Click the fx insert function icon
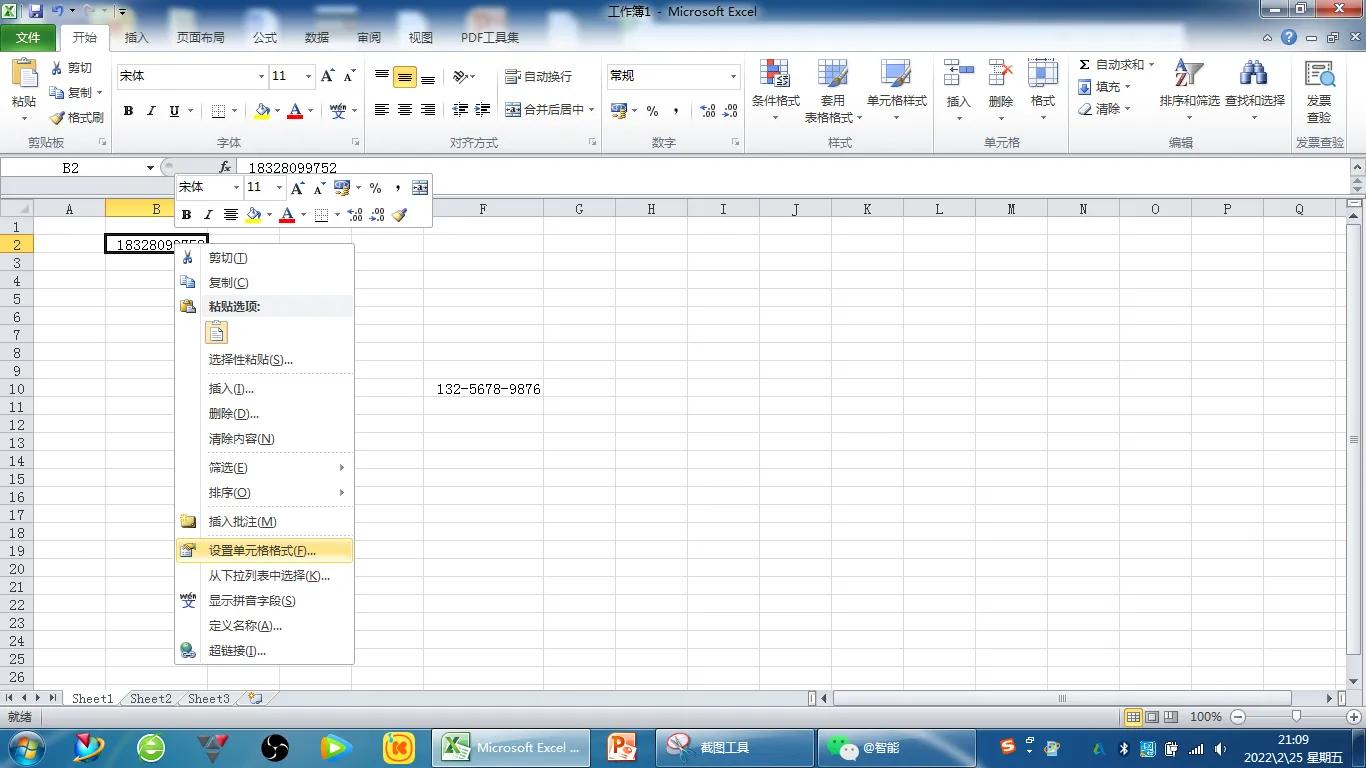Image resolution: width=1366 pixels, height=768 pixels. point(225,168)
